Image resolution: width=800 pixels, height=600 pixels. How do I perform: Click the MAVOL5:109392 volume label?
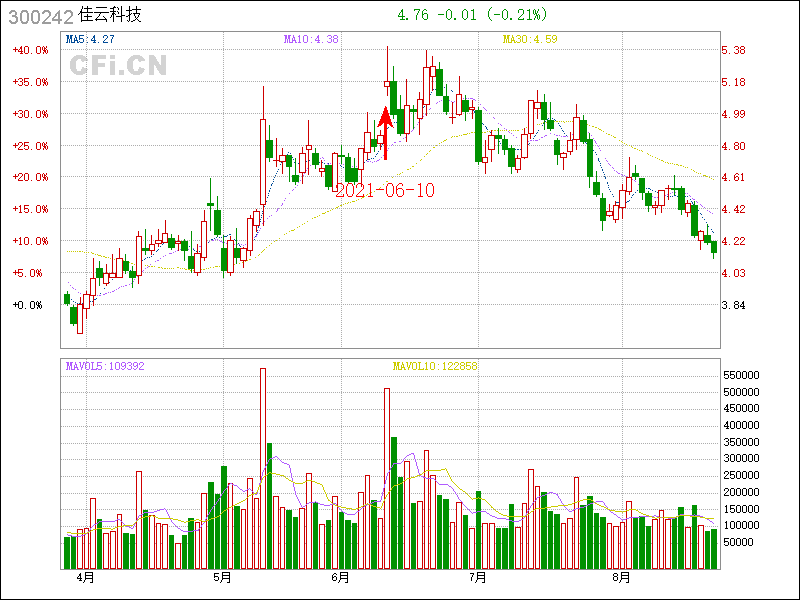click(105, 366)
